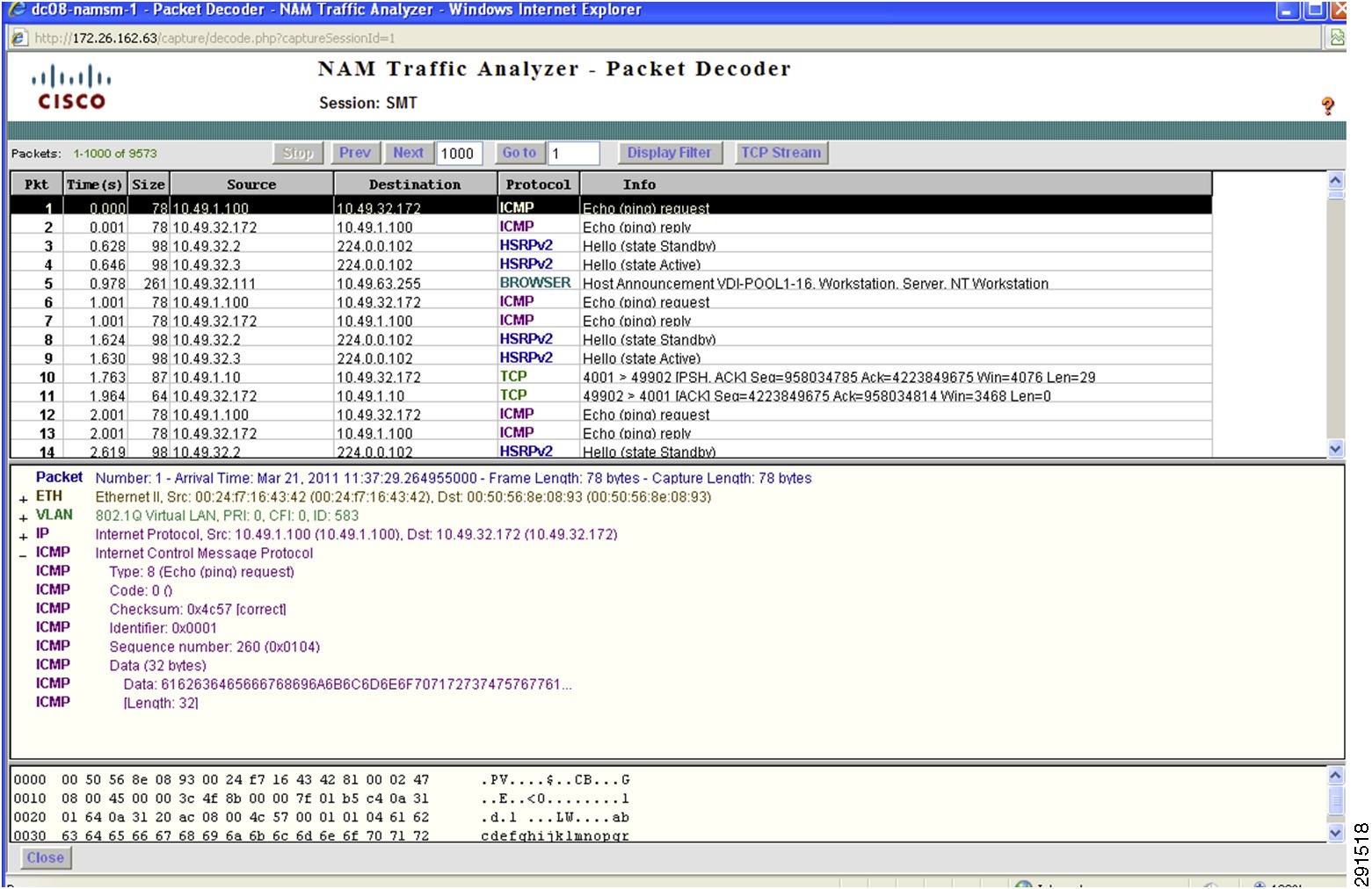Close the packet decoder window
1372x889 pixels.
(46, 858)
